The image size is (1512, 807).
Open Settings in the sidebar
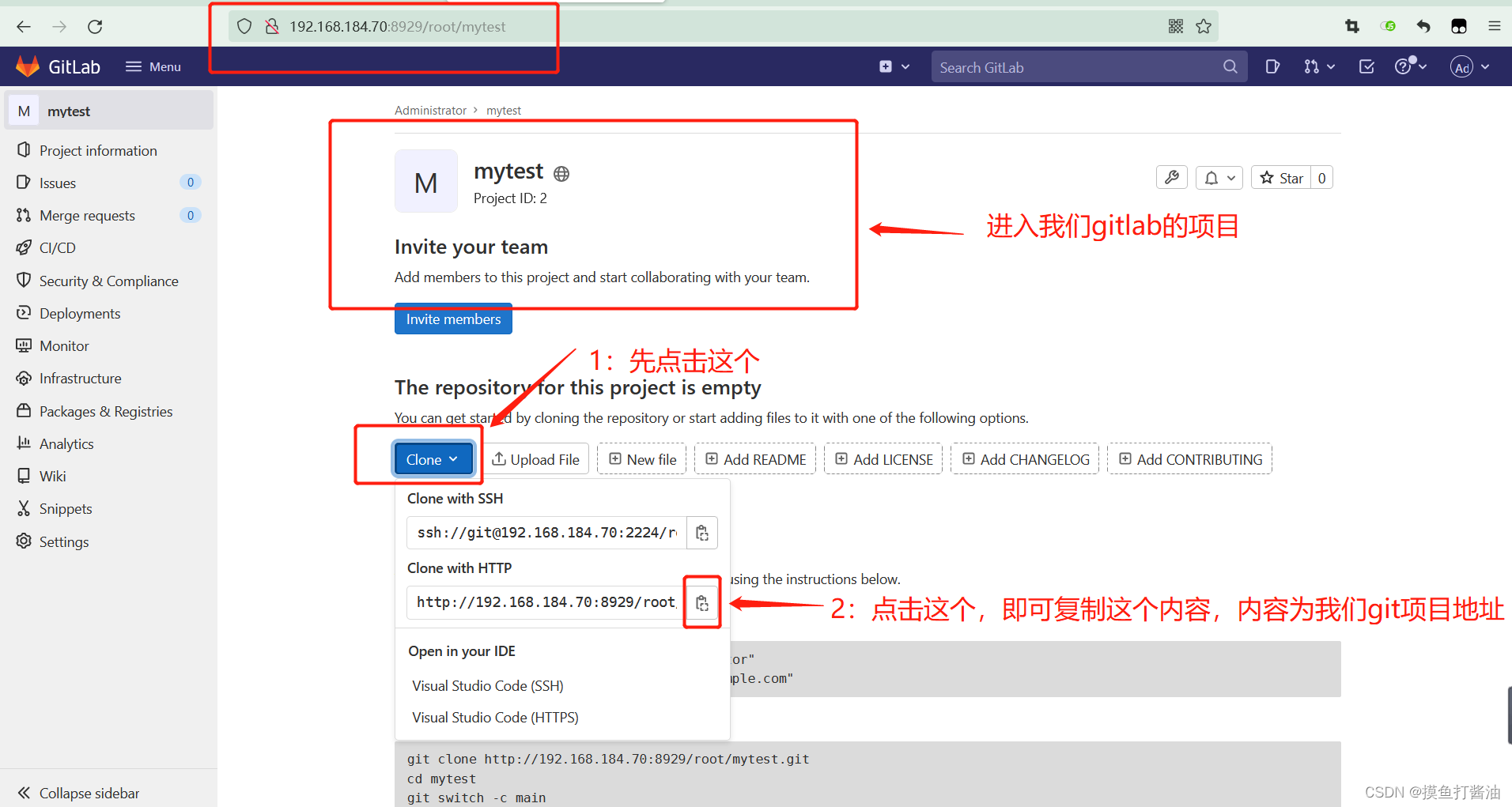(64, 542)
